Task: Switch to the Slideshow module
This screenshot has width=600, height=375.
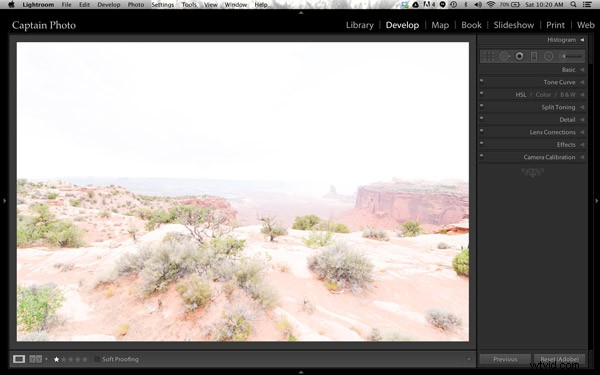Action: [514, 25]
